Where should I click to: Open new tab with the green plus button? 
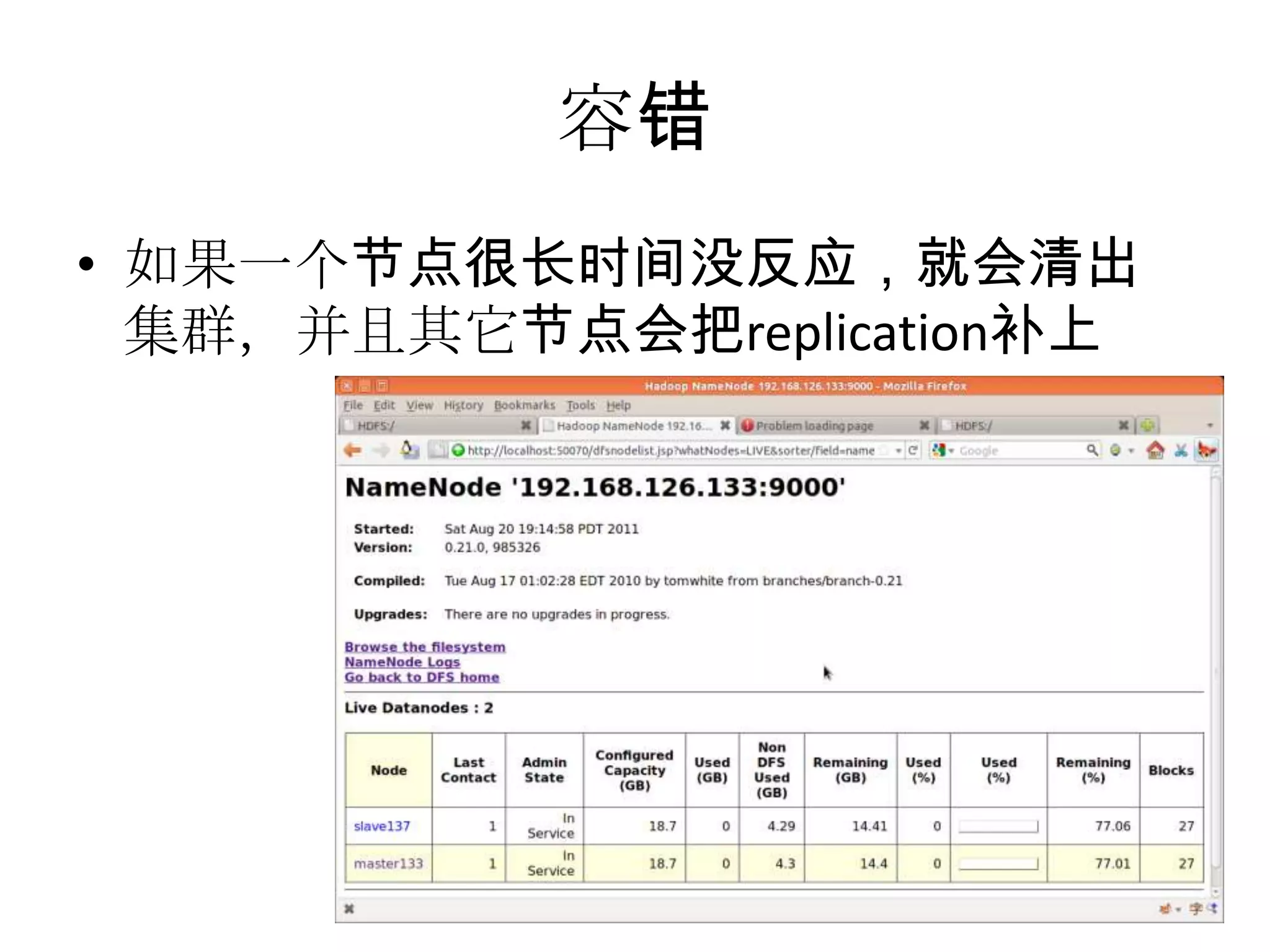1147,426
